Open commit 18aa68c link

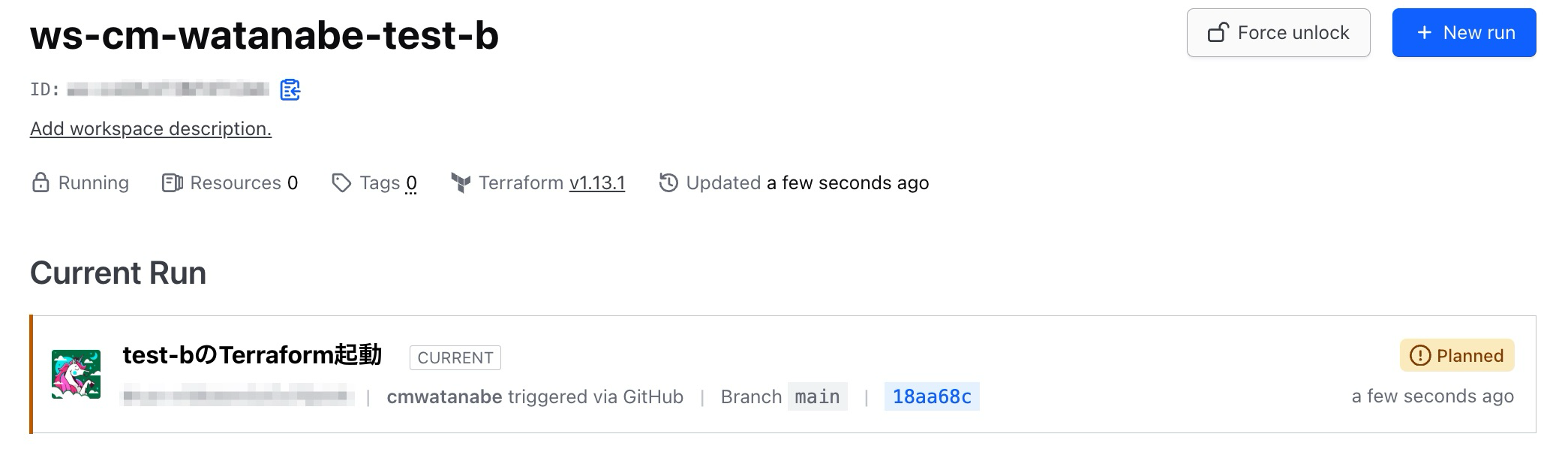[932, 396]
